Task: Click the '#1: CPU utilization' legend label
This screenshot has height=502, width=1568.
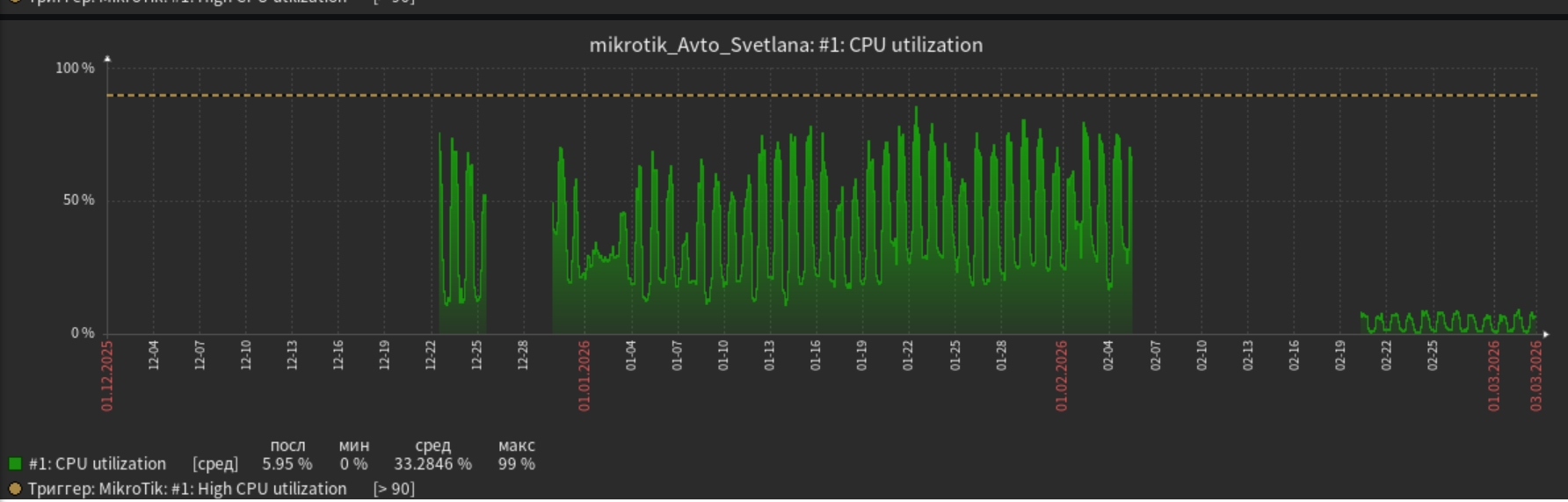Action: pyautogui.click(x=98, y=464)
